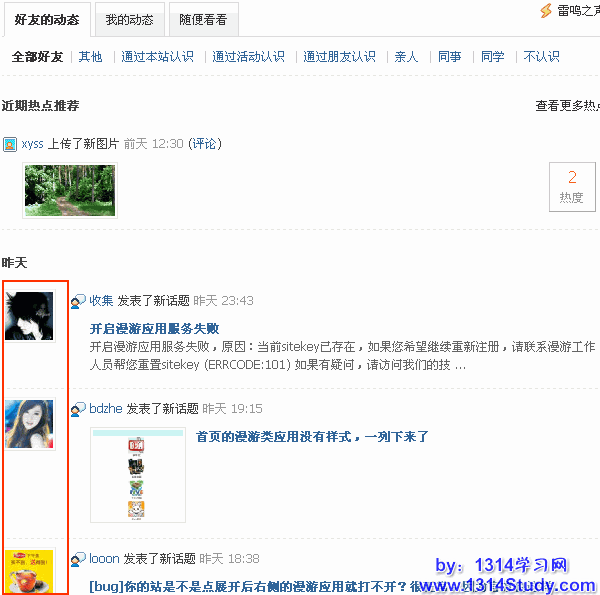Open the 评论 link on xyss's photo
The width and height of the screenshot is (600, 595).
[x=204, y=144]
